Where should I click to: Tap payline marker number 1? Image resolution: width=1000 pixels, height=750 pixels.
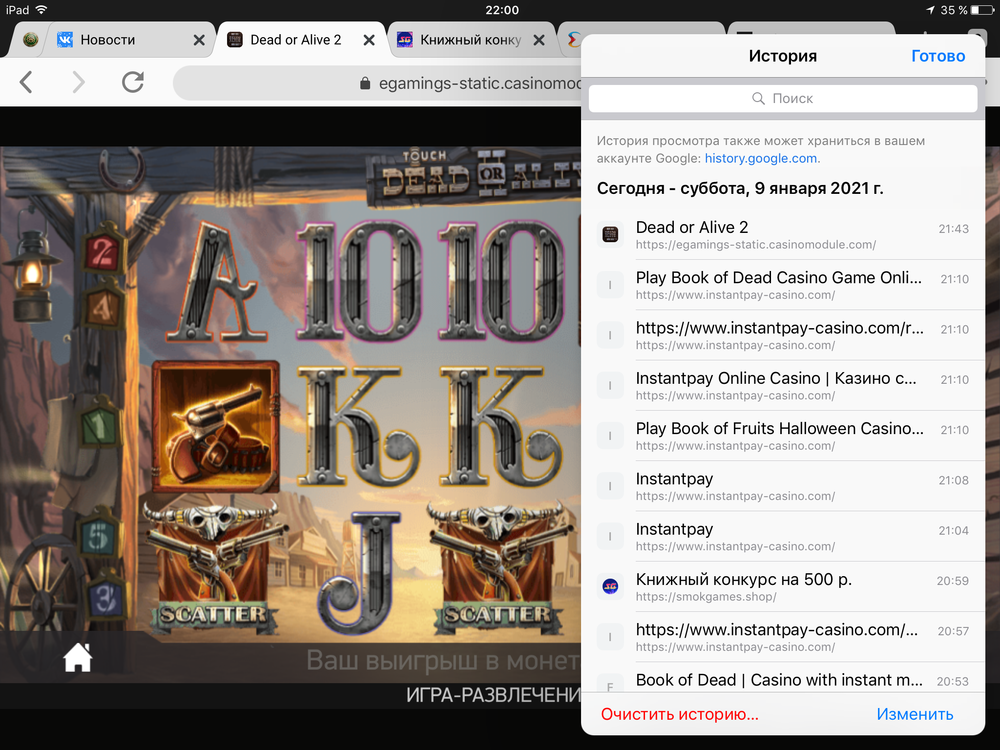coord(99,424)
